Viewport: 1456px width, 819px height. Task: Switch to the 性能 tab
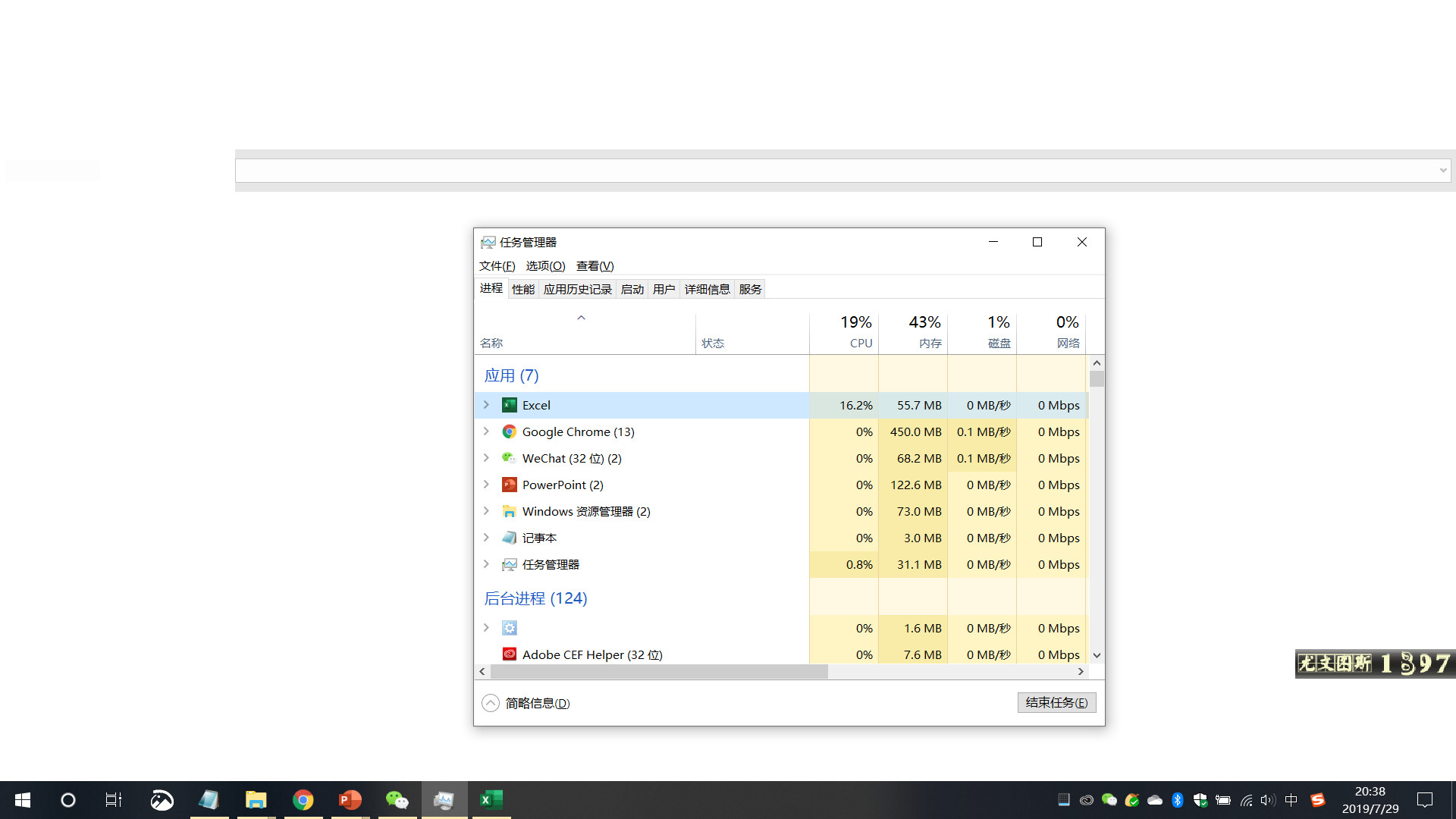pyautogui.click(x=522, y=289)
